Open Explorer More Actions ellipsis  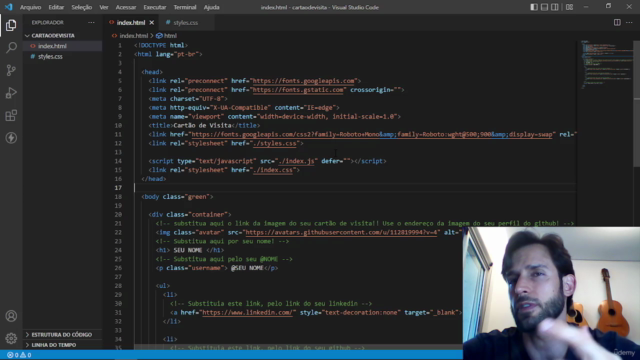coord(91,22)
